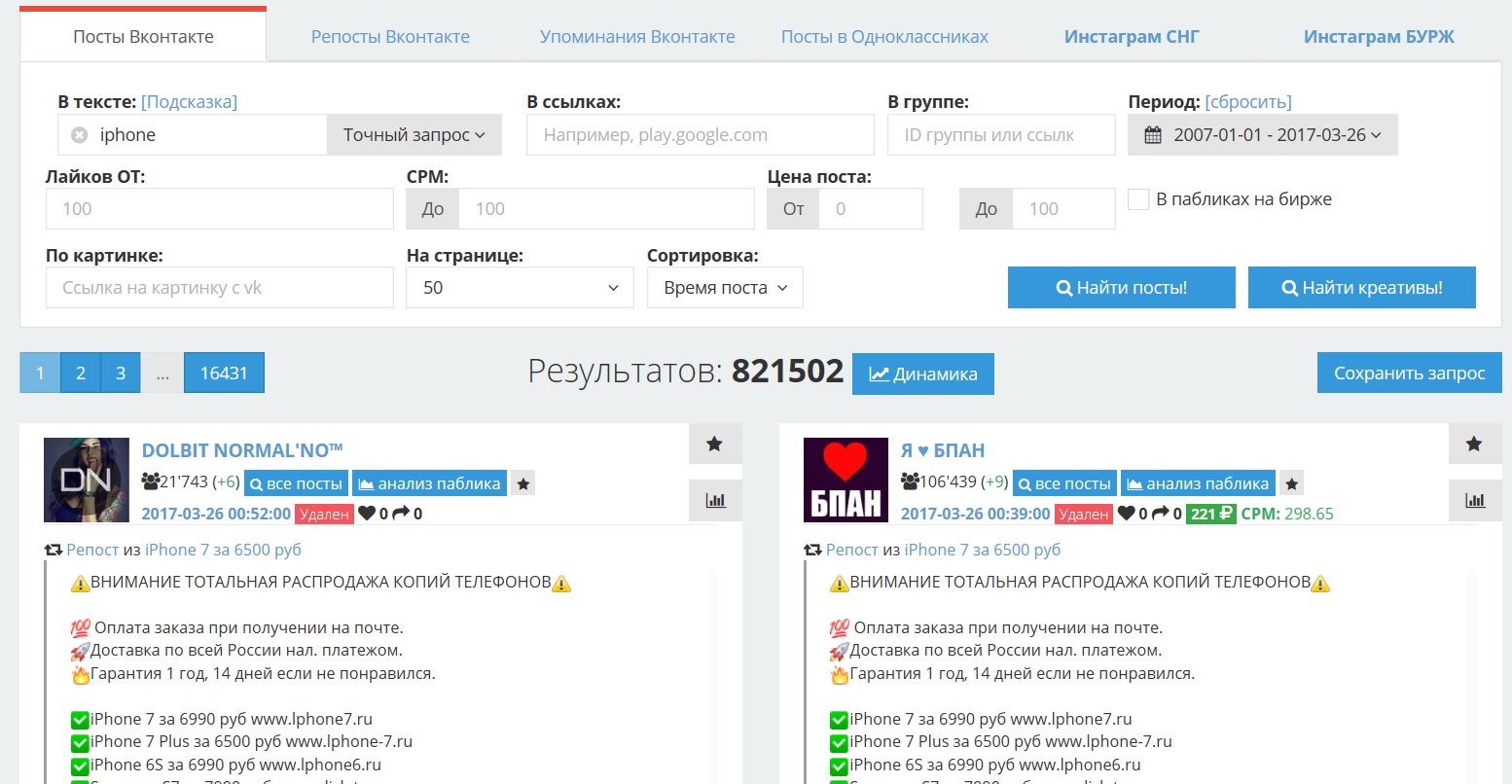Focus Цена поста От input field

(x=871, y=209)
